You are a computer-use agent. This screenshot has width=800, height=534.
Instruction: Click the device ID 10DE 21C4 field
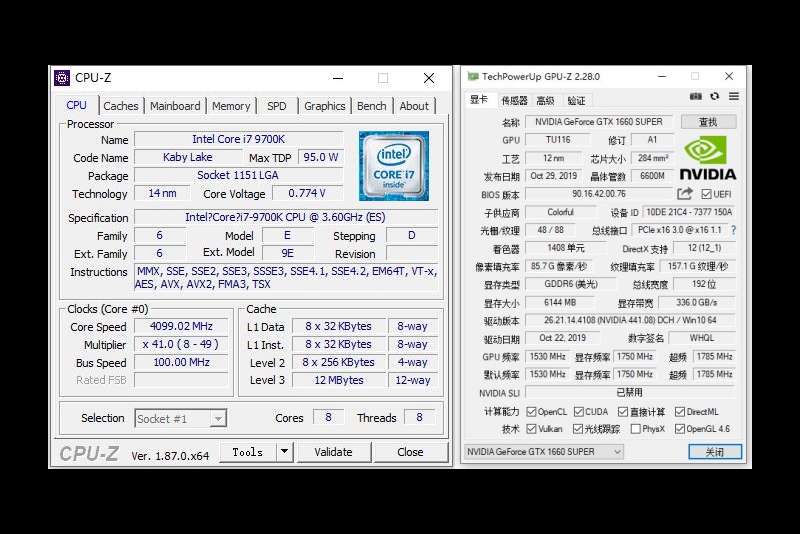pyautogui.click(x=689, y=212)
